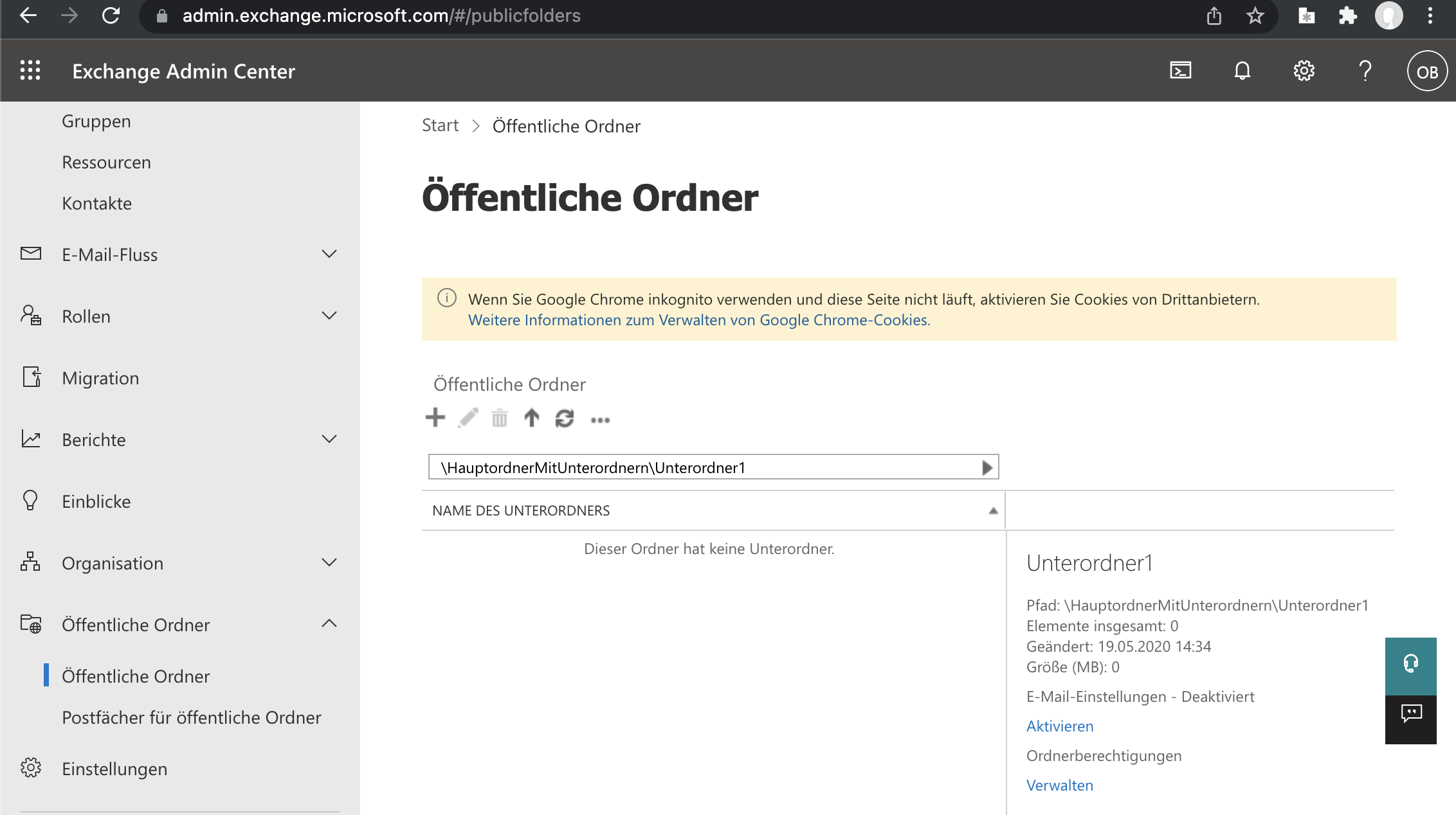Open the notifications bell

[1242, 71]
